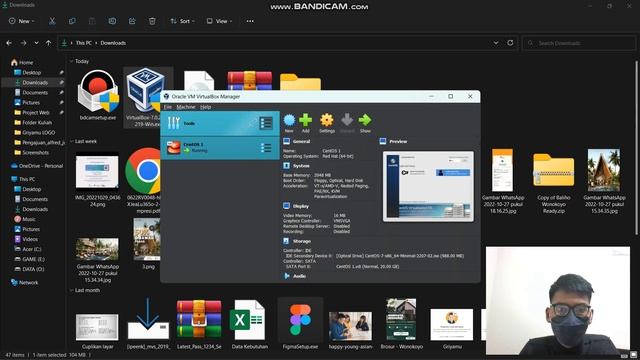Click New button in File Explorer

(22, 21)
